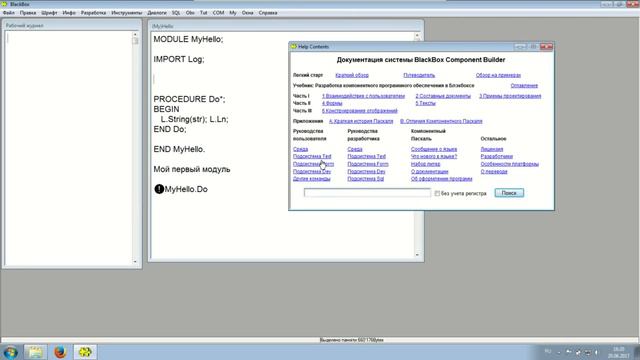Viewport: 640px width, 360px height.
Task: Open File Explorer from the taskbar
Action: click(35, 352)
